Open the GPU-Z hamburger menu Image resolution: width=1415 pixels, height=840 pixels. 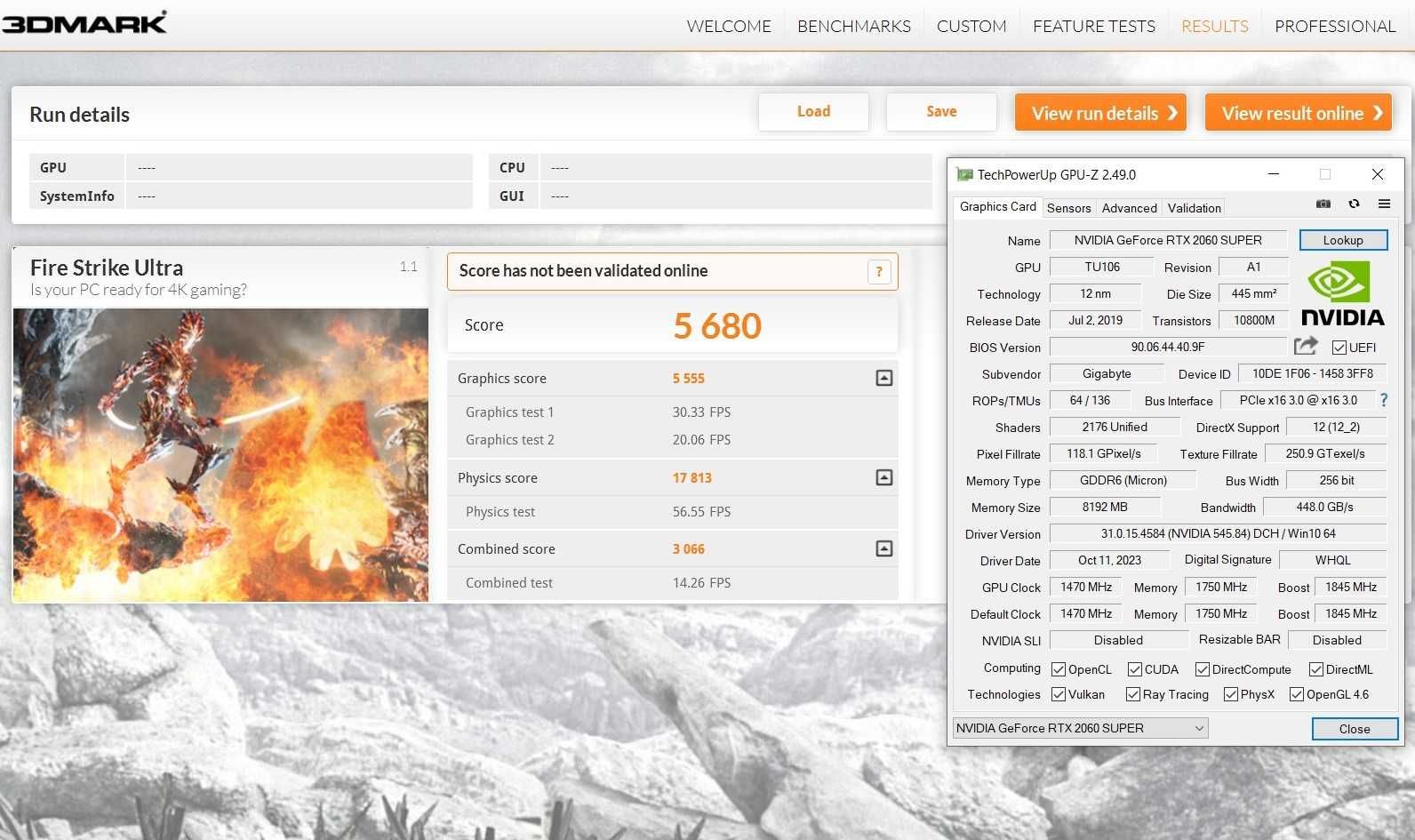pos(1384,204)
